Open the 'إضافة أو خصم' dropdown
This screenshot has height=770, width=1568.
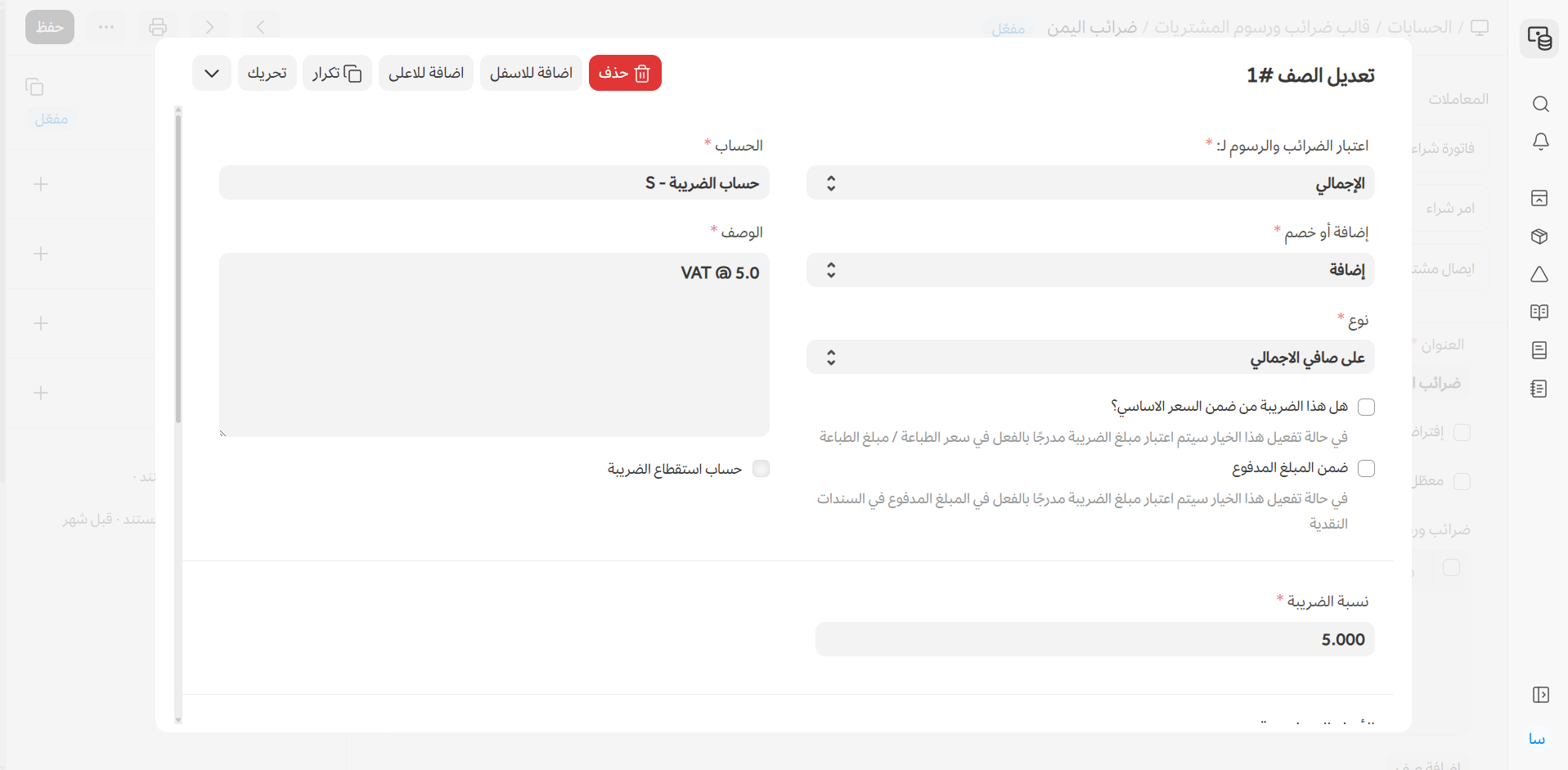point(1090,270)
